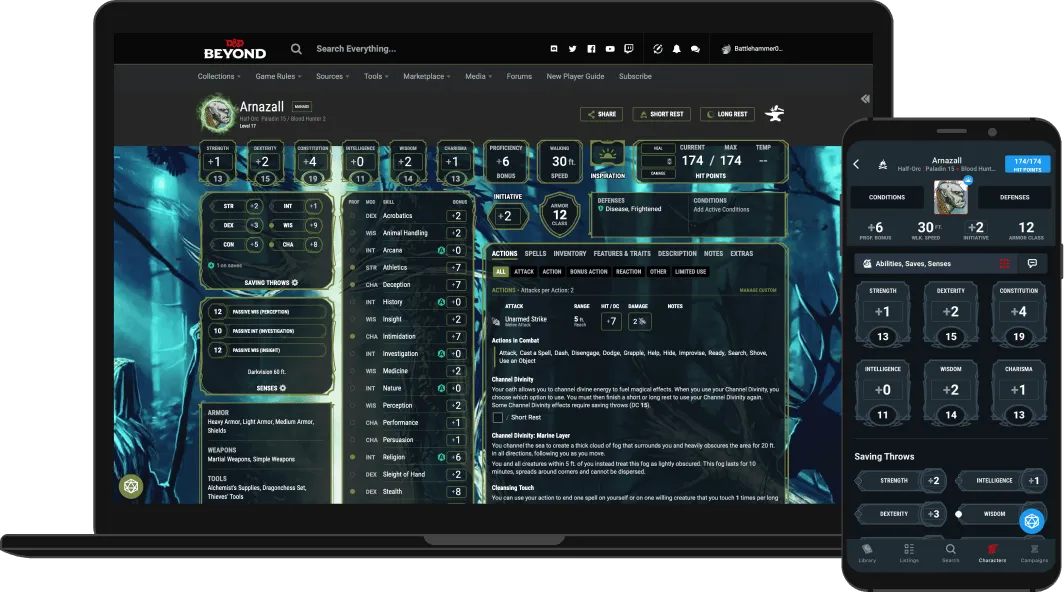This screenshot has height=592, width=1064.
Task: Select the Unarmed Strike attack icon
Action: (496, 320)
